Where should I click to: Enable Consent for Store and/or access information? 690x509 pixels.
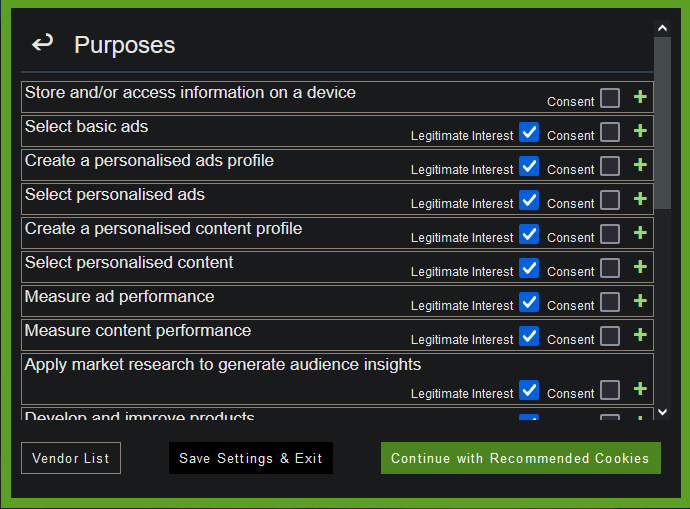610,98
